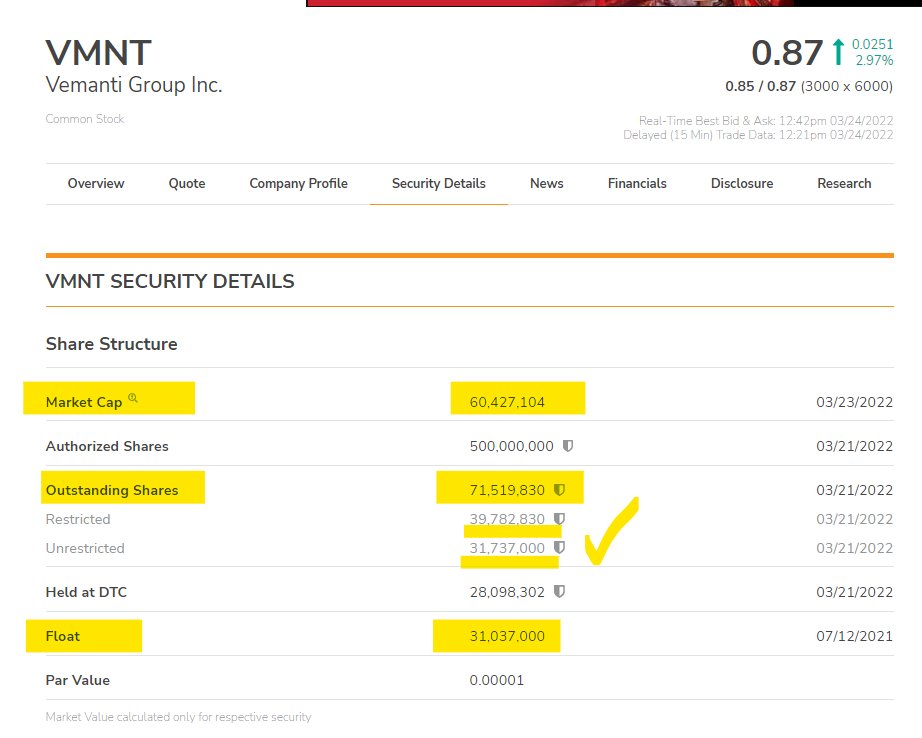
Task: Click the 31,037,000 float value
Action: (x=507, y=636)
